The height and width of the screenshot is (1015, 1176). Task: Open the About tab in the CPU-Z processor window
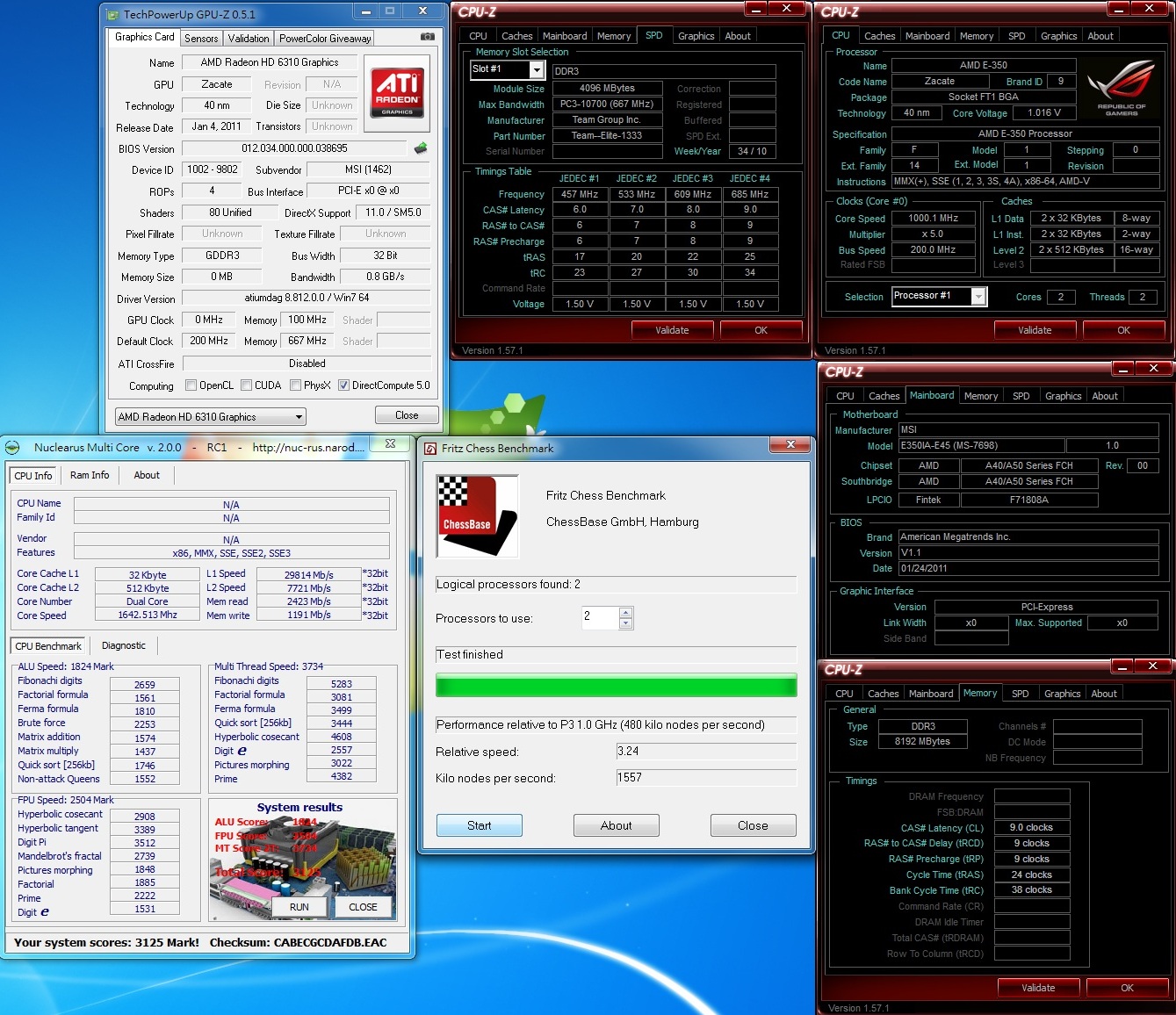click(x=1100, y=36)
